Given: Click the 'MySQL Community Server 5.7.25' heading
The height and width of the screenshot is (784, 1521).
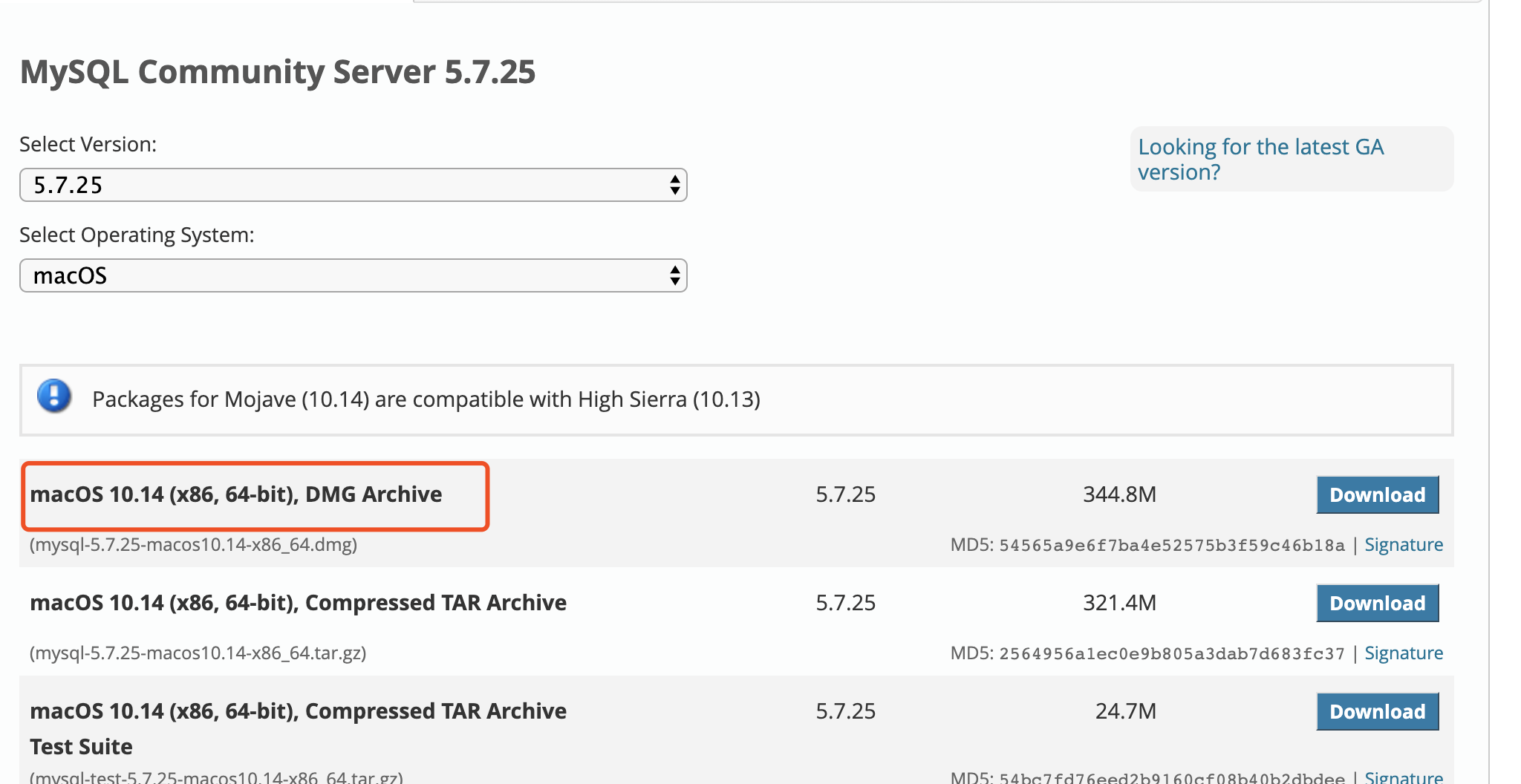Looking at the screenshot, I should click(278, 72).
